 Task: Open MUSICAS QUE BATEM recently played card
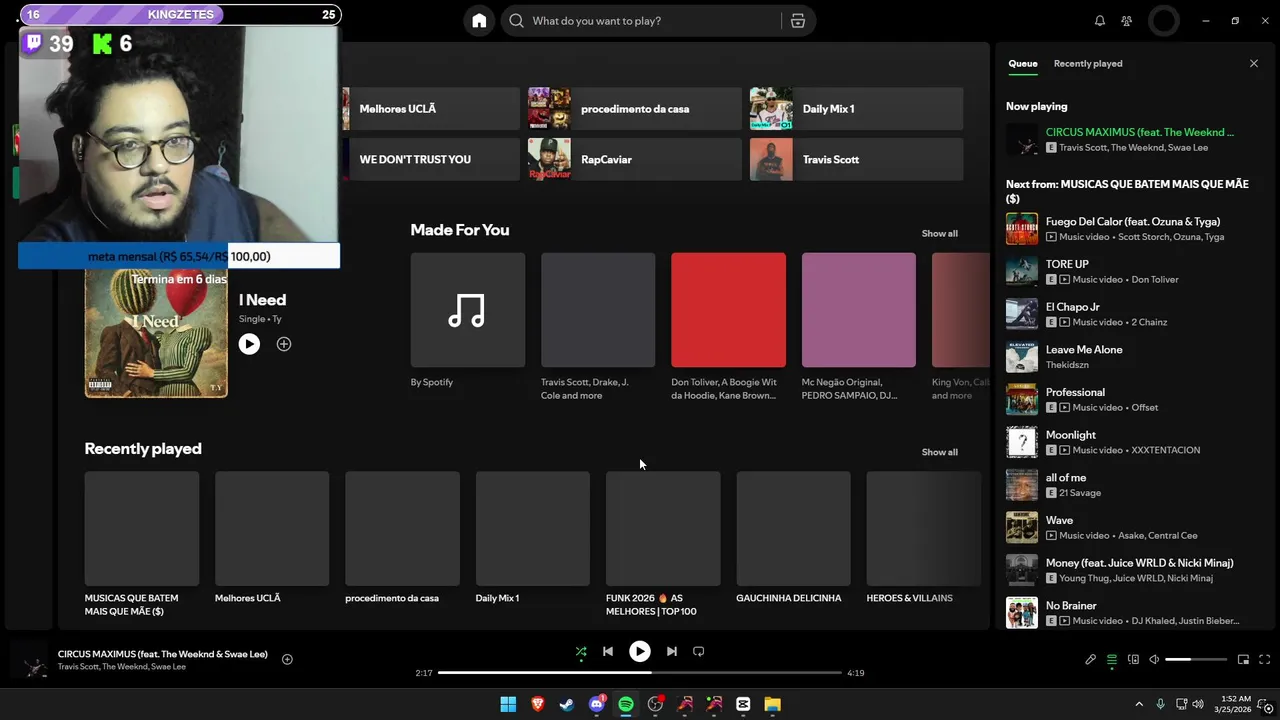pos(142,545)
